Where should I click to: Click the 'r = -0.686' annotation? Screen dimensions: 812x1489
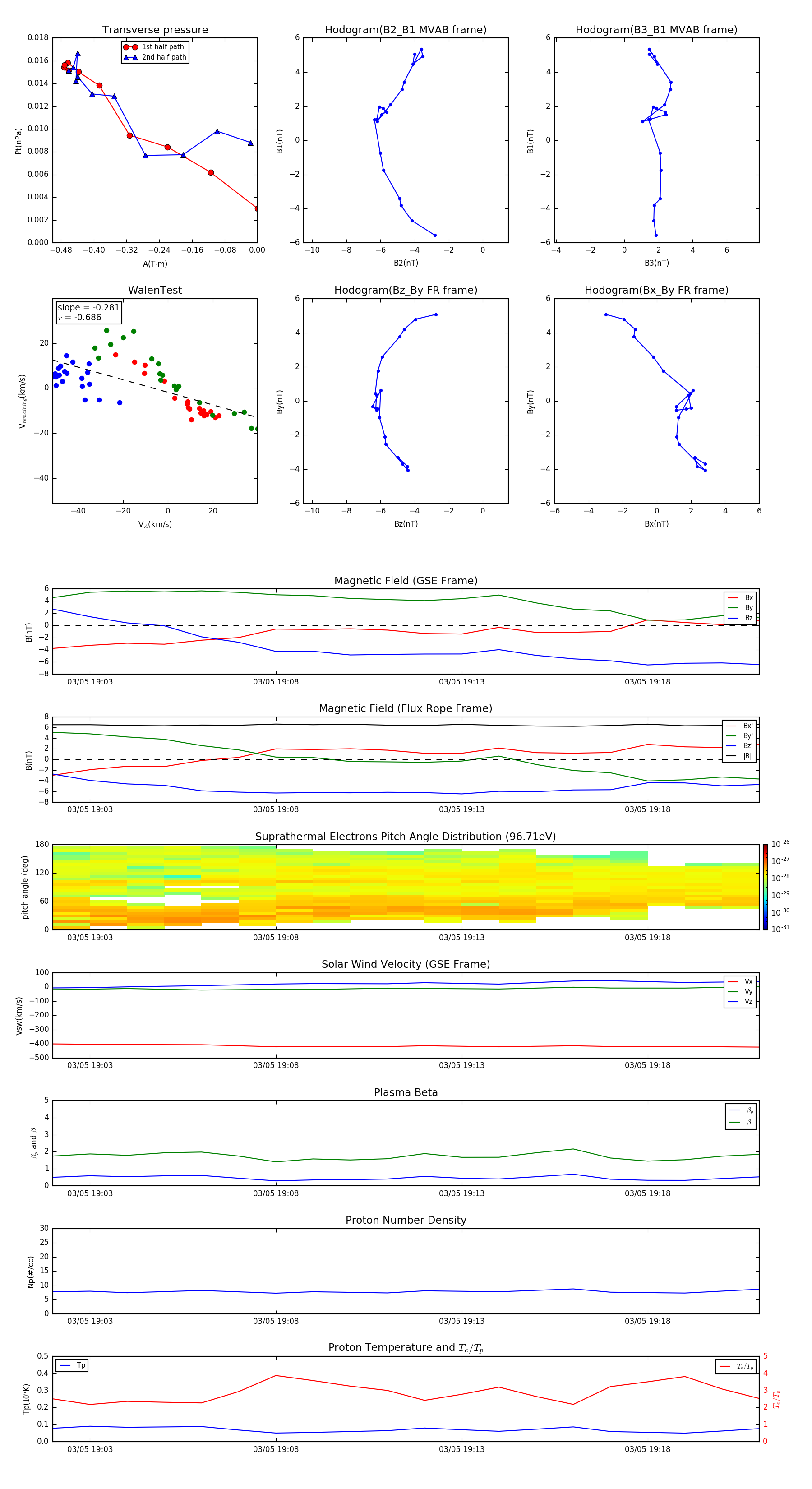click(80, 317)
